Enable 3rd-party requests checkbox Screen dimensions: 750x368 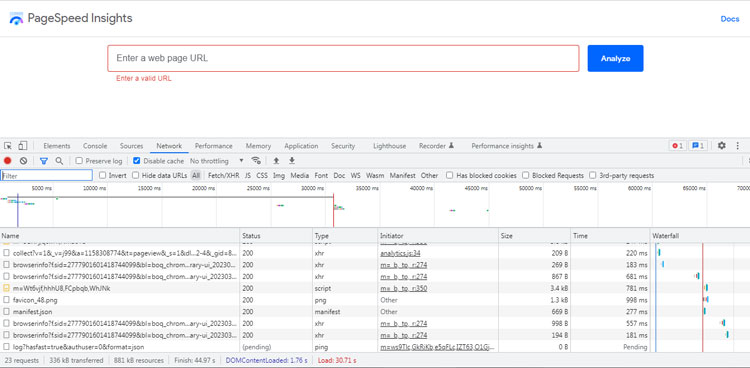coord(593,176)
